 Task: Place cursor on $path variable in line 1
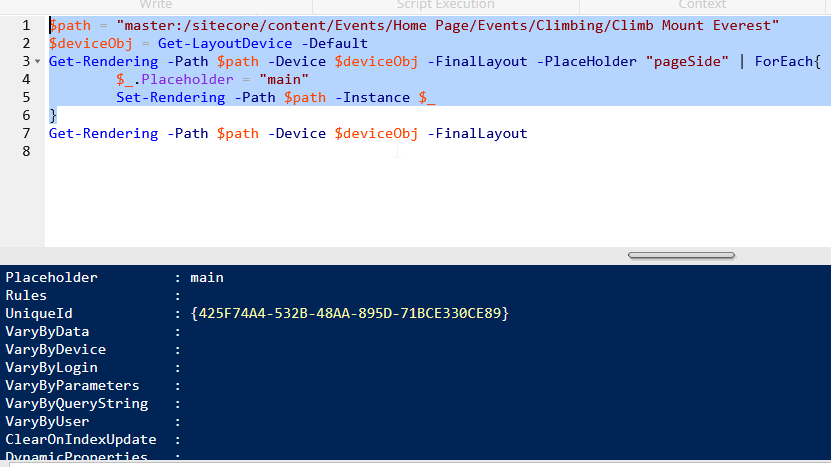[70, 25]
